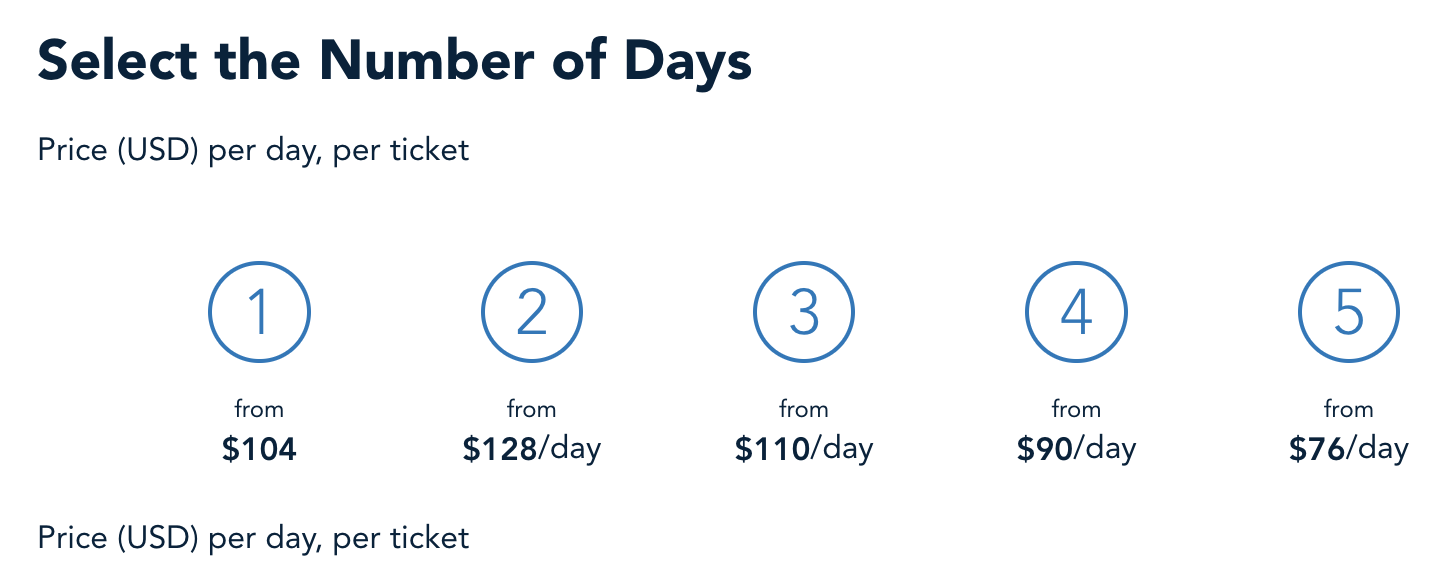
Task: Click the lower "Price (USD) per day" text
Action: (253, 539)
